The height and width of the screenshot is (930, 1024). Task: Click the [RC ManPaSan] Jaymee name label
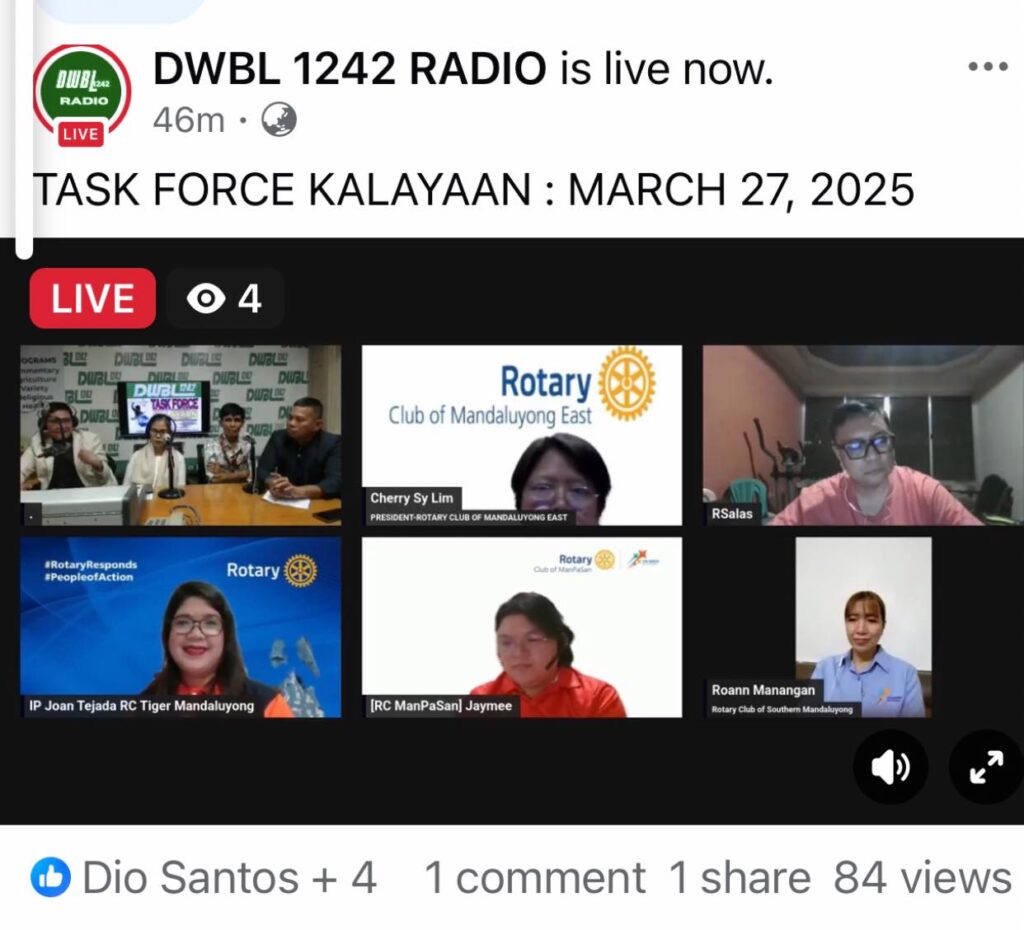pos(441,705)
